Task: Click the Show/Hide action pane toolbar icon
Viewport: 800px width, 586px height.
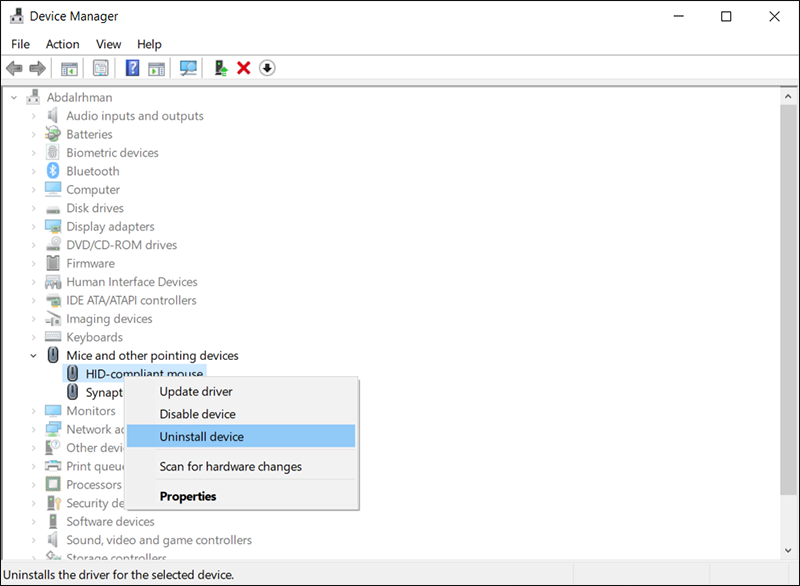Action: pos(157,68)
